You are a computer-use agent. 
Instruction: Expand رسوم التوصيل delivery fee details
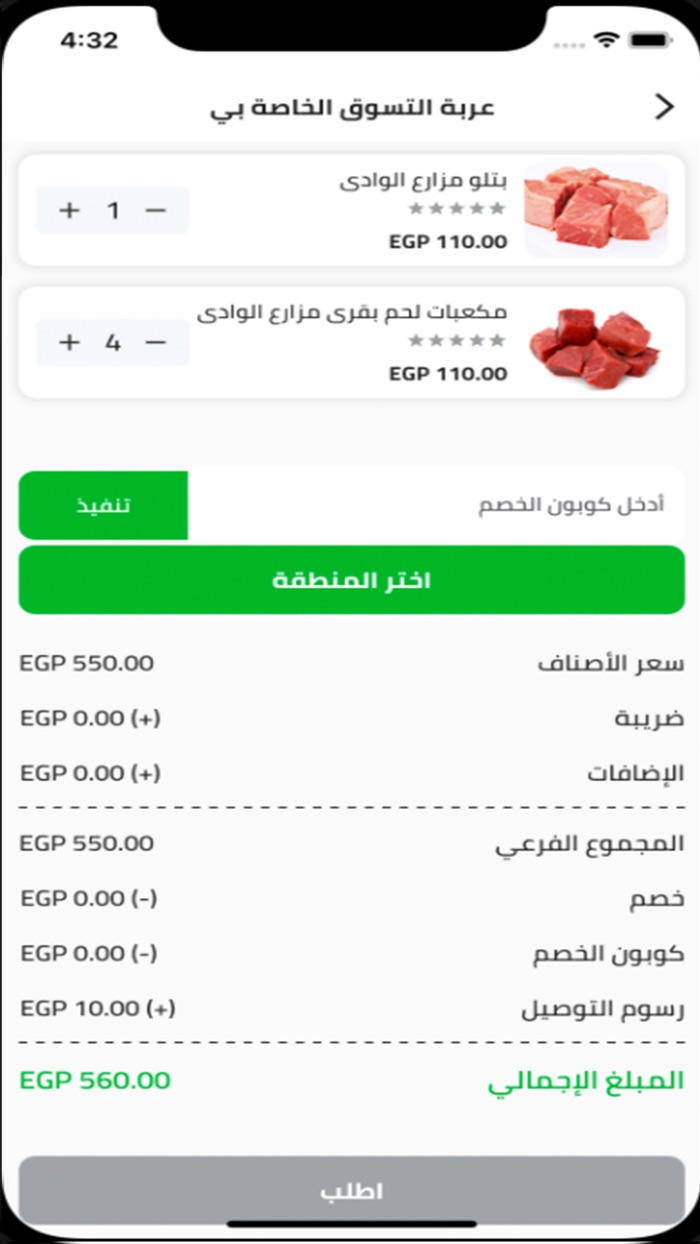[x=350, y=1008]
